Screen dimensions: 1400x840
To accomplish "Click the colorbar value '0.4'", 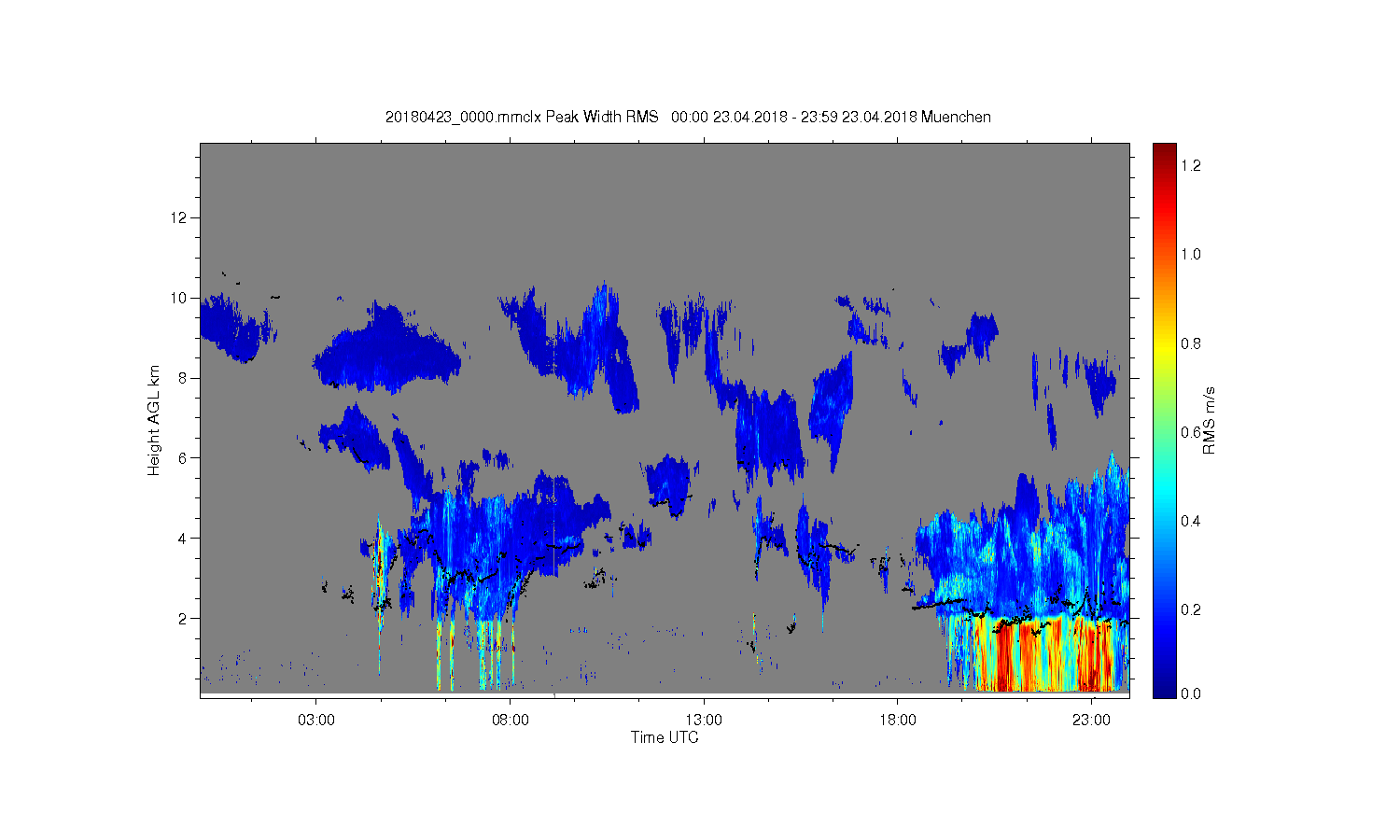I will click(x=1191, y=521).
